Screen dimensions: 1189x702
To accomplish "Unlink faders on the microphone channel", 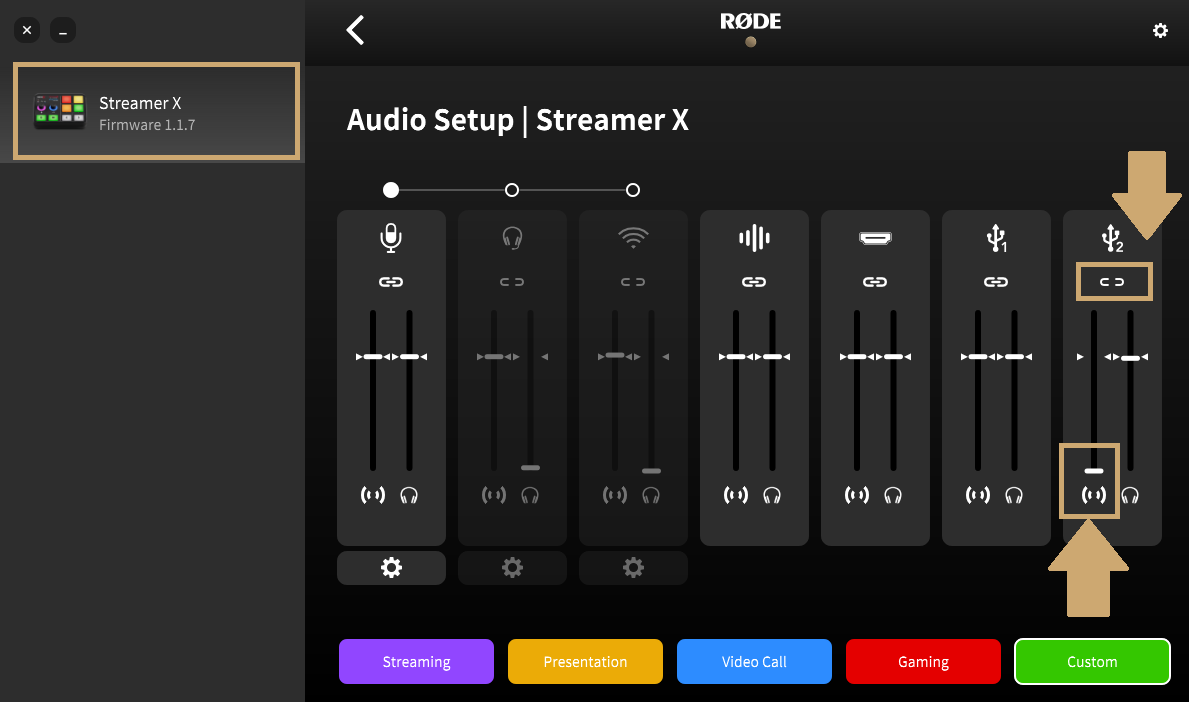I will coord(391,282).
